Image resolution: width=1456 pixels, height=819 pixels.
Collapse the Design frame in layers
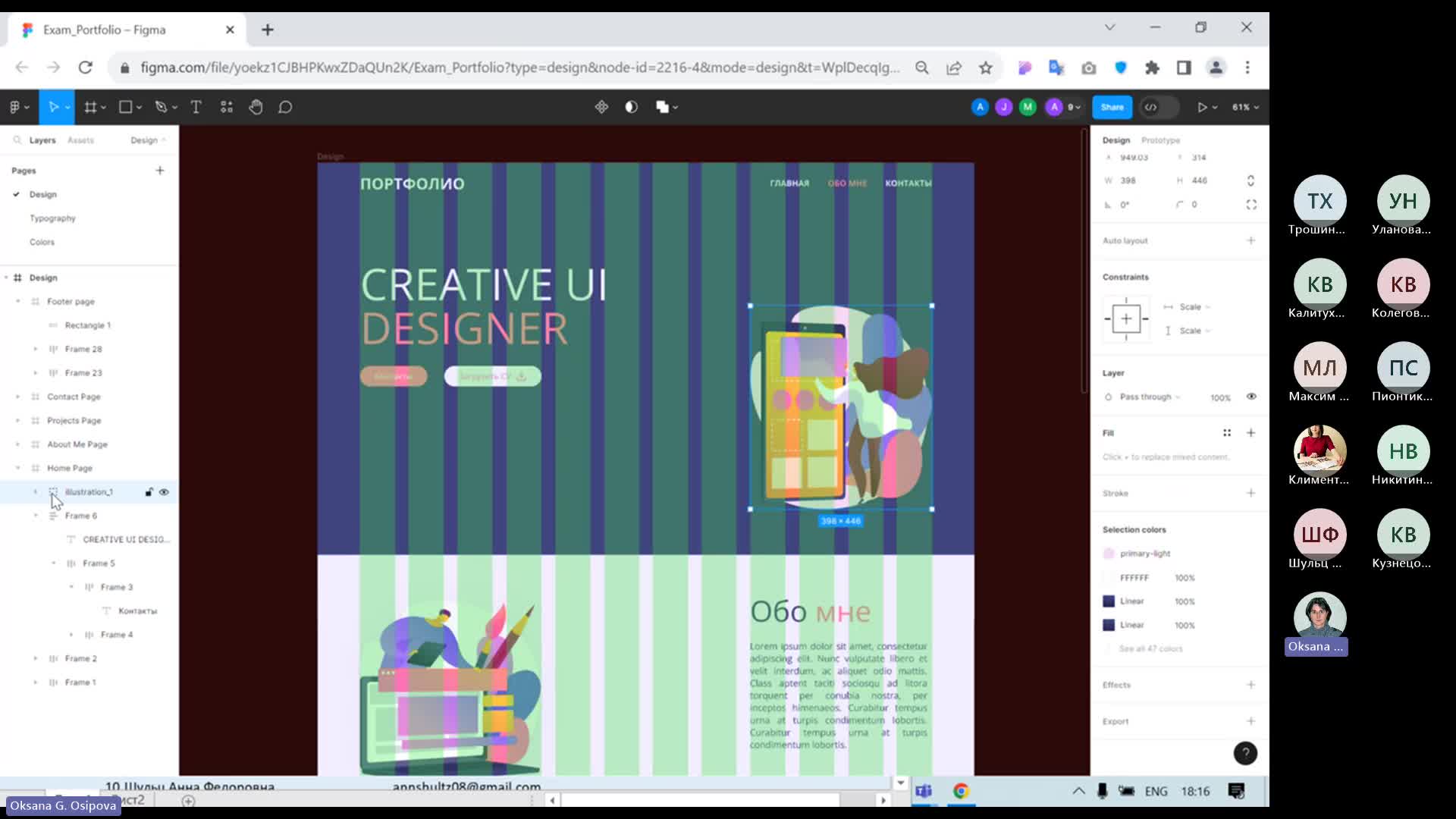pyautogui.click(x=6, y=278)
